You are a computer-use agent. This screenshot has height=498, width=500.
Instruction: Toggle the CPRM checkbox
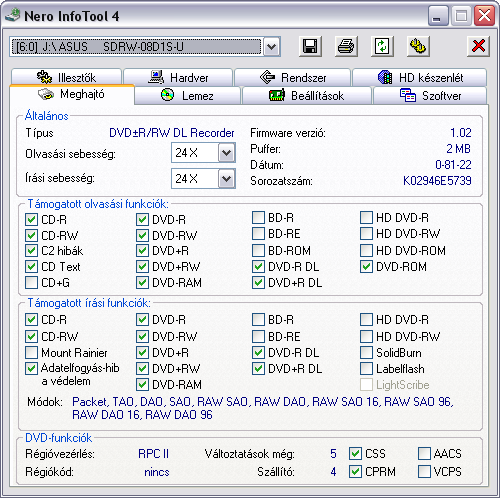pyautogui.click(x=355, y=472)
